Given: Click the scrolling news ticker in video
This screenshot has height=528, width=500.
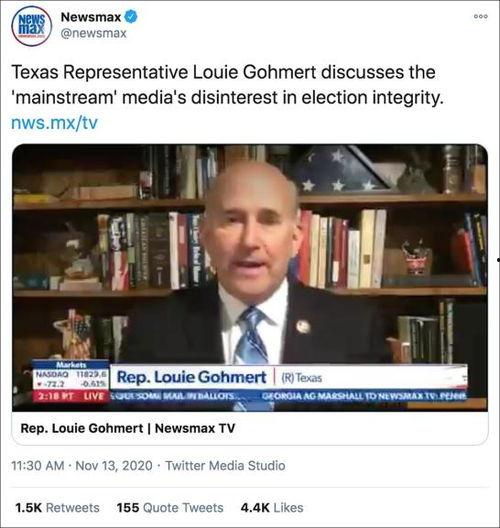Looking at the screenshot, I should [x=288, y=396].
